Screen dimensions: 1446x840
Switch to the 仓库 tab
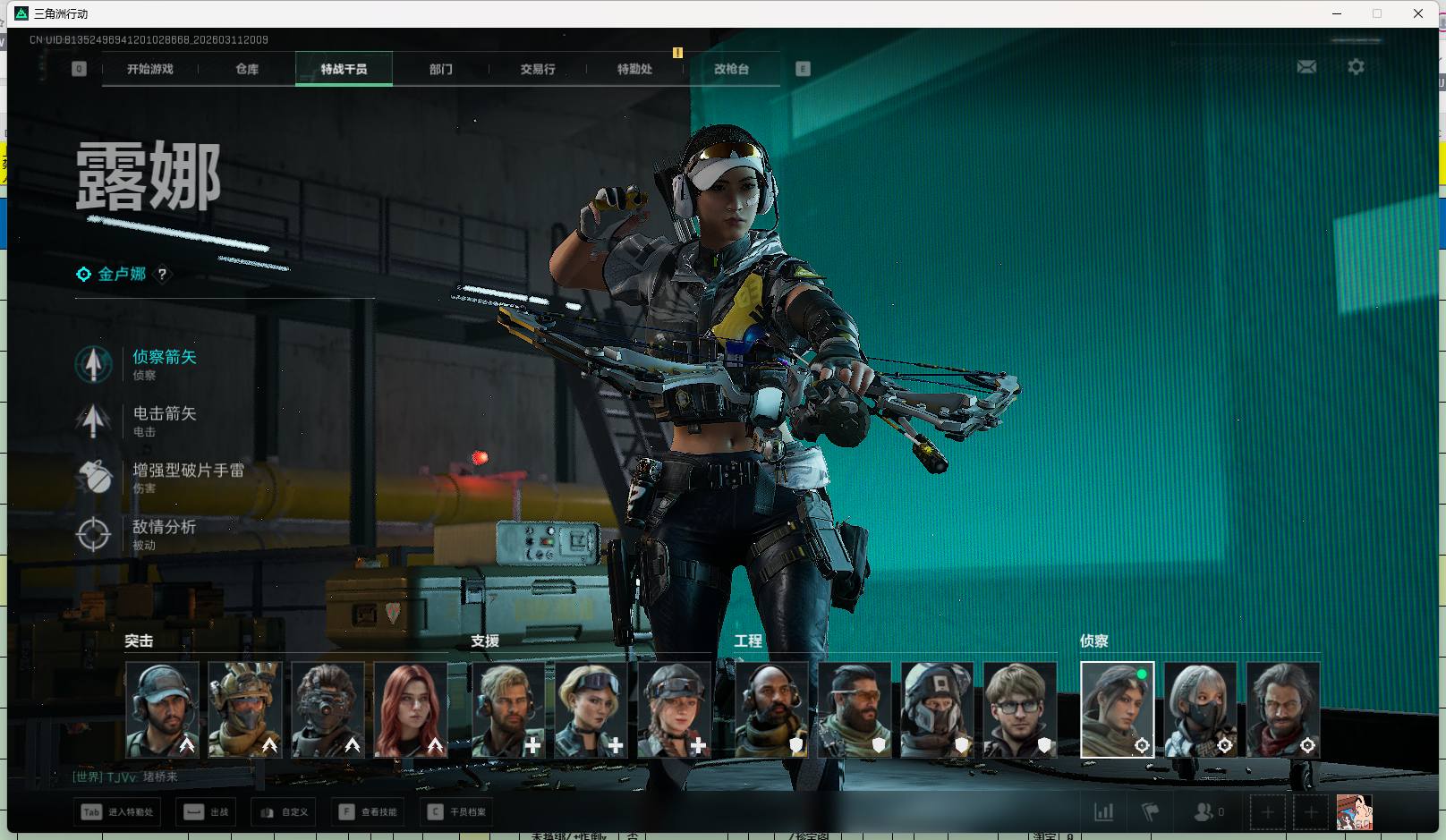pos(247,69)
